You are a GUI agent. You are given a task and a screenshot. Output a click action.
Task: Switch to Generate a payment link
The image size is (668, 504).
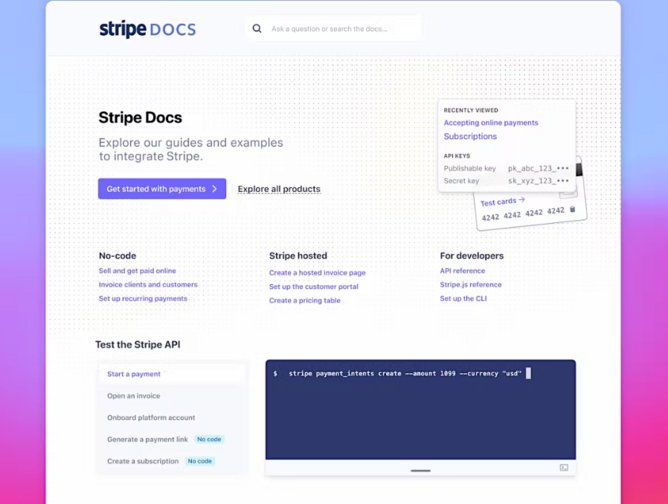[148, 440]
